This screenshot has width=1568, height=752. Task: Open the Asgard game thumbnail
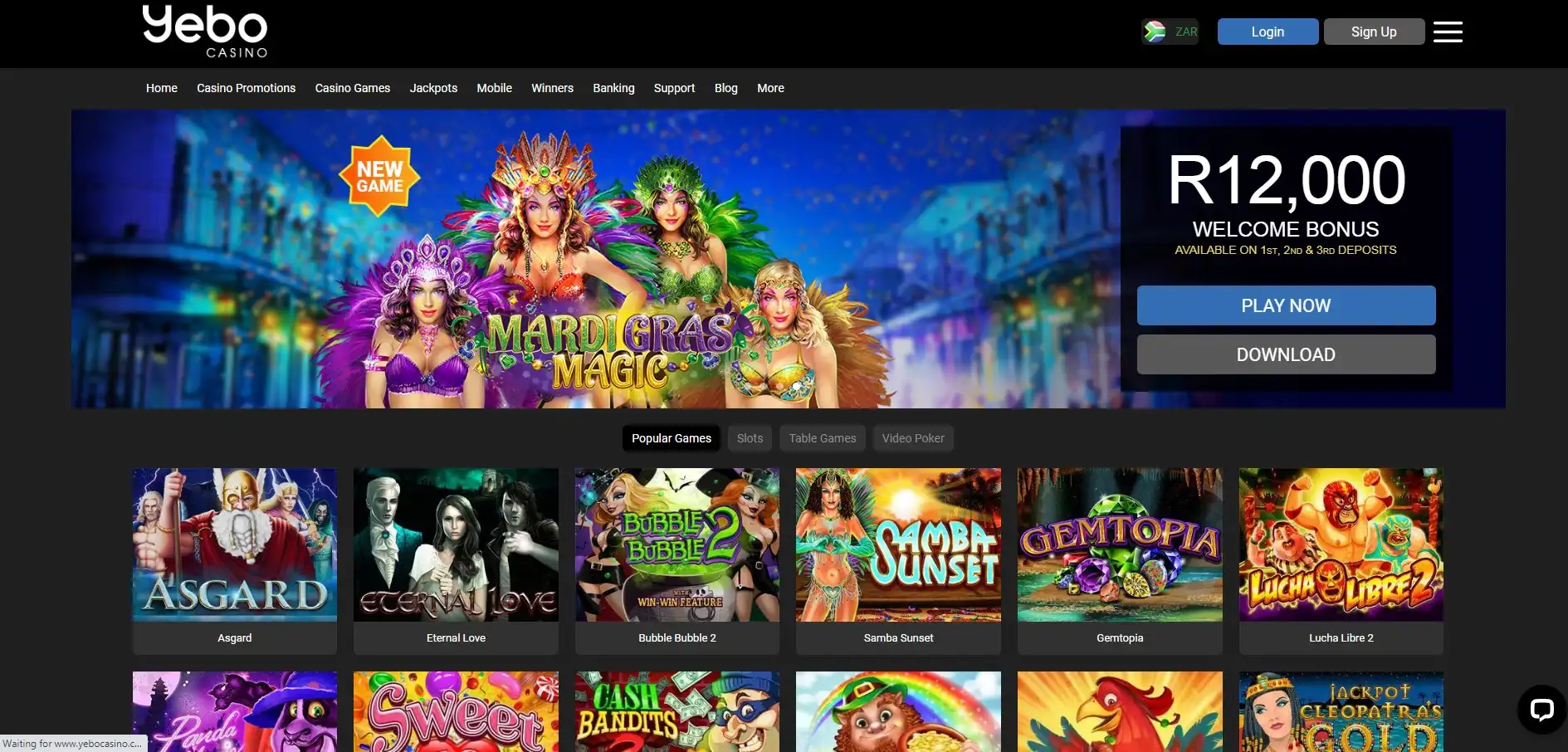point(235,544)
